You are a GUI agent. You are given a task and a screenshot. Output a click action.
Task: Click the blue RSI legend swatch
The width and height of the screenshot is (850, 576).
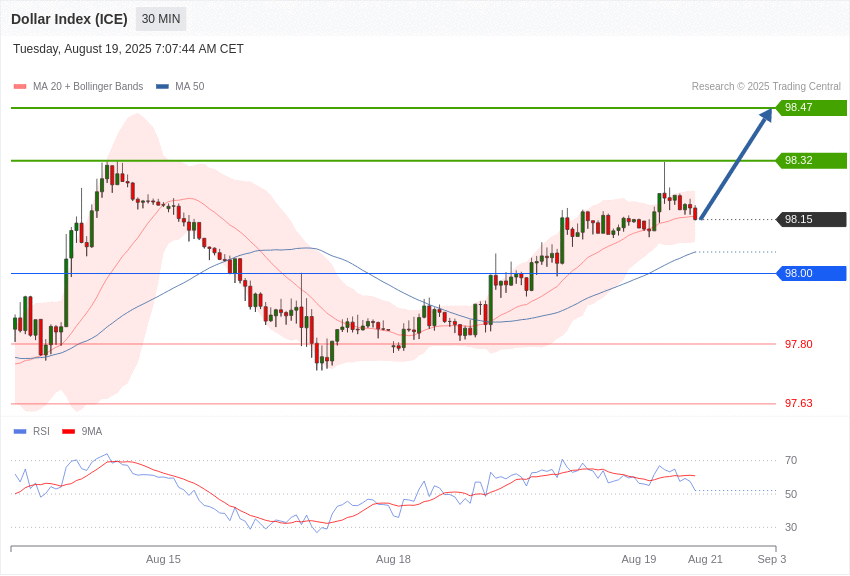click(x=20, y=431)
